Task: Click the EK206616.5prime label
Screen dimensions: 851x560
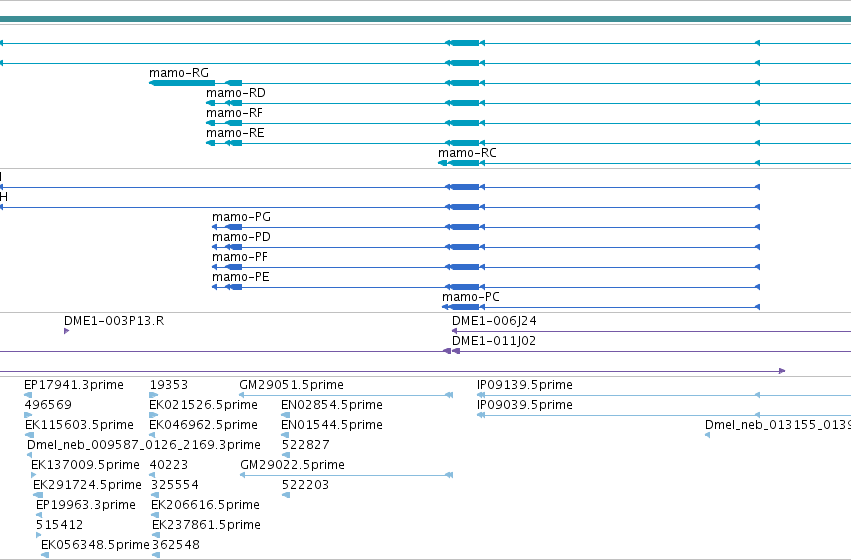Action: (x=205, y=506)
